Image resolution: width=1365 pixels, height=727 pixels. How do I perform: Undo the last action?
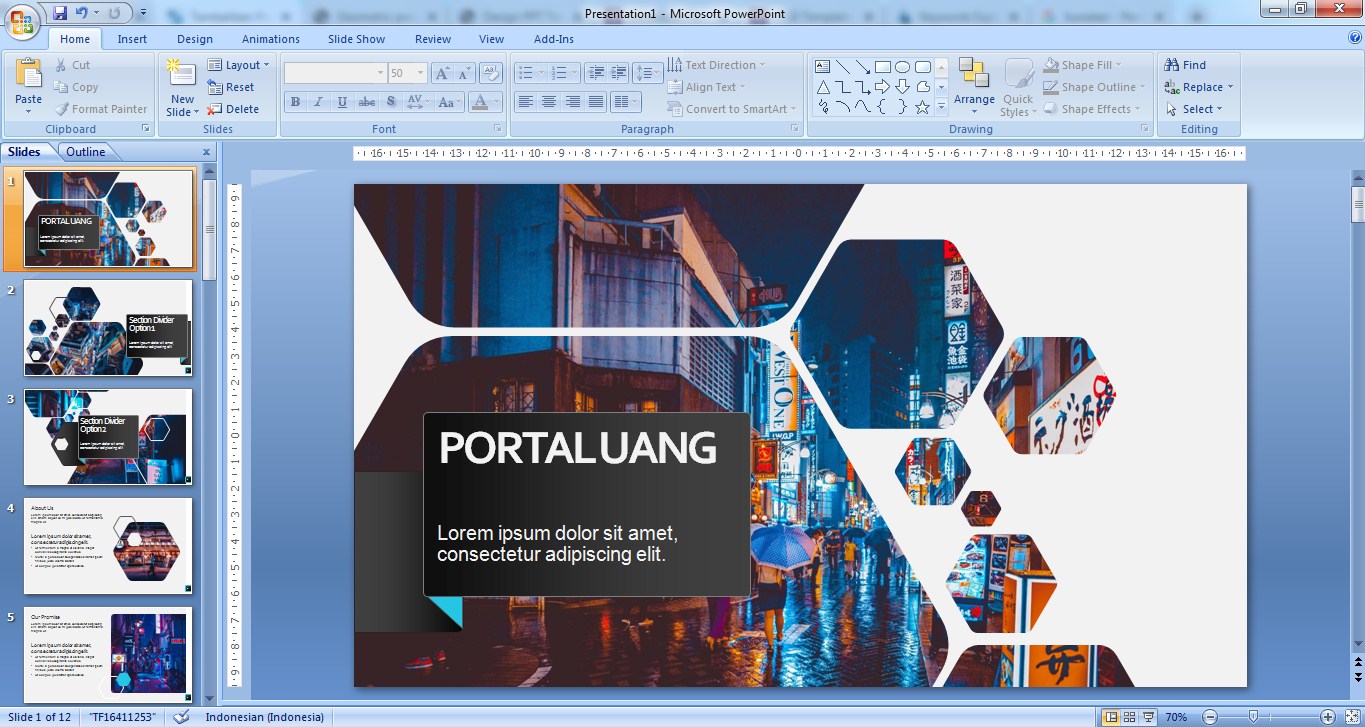coord(82,13)
